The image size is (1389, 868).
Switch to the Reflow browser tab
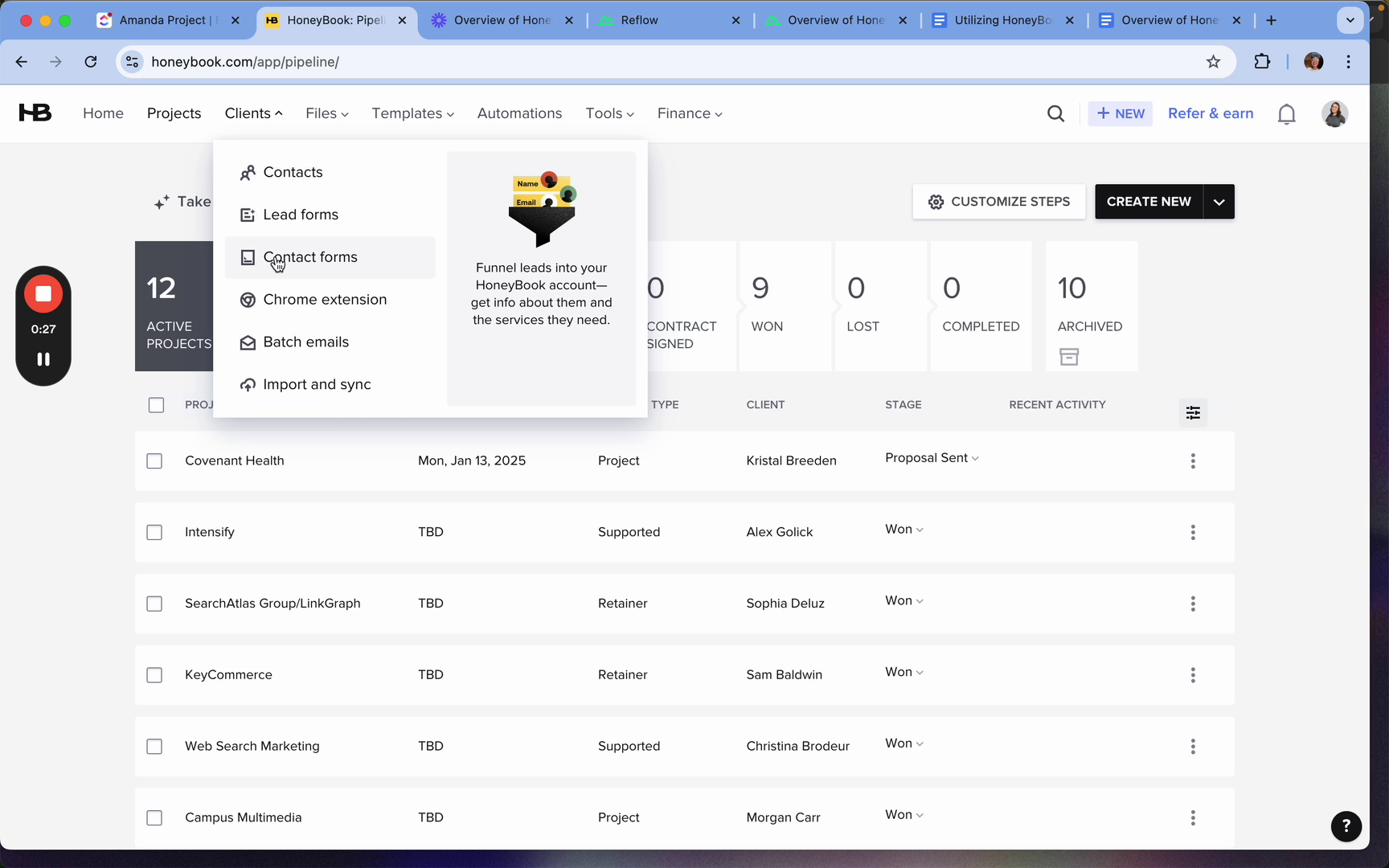click(669, 20)
